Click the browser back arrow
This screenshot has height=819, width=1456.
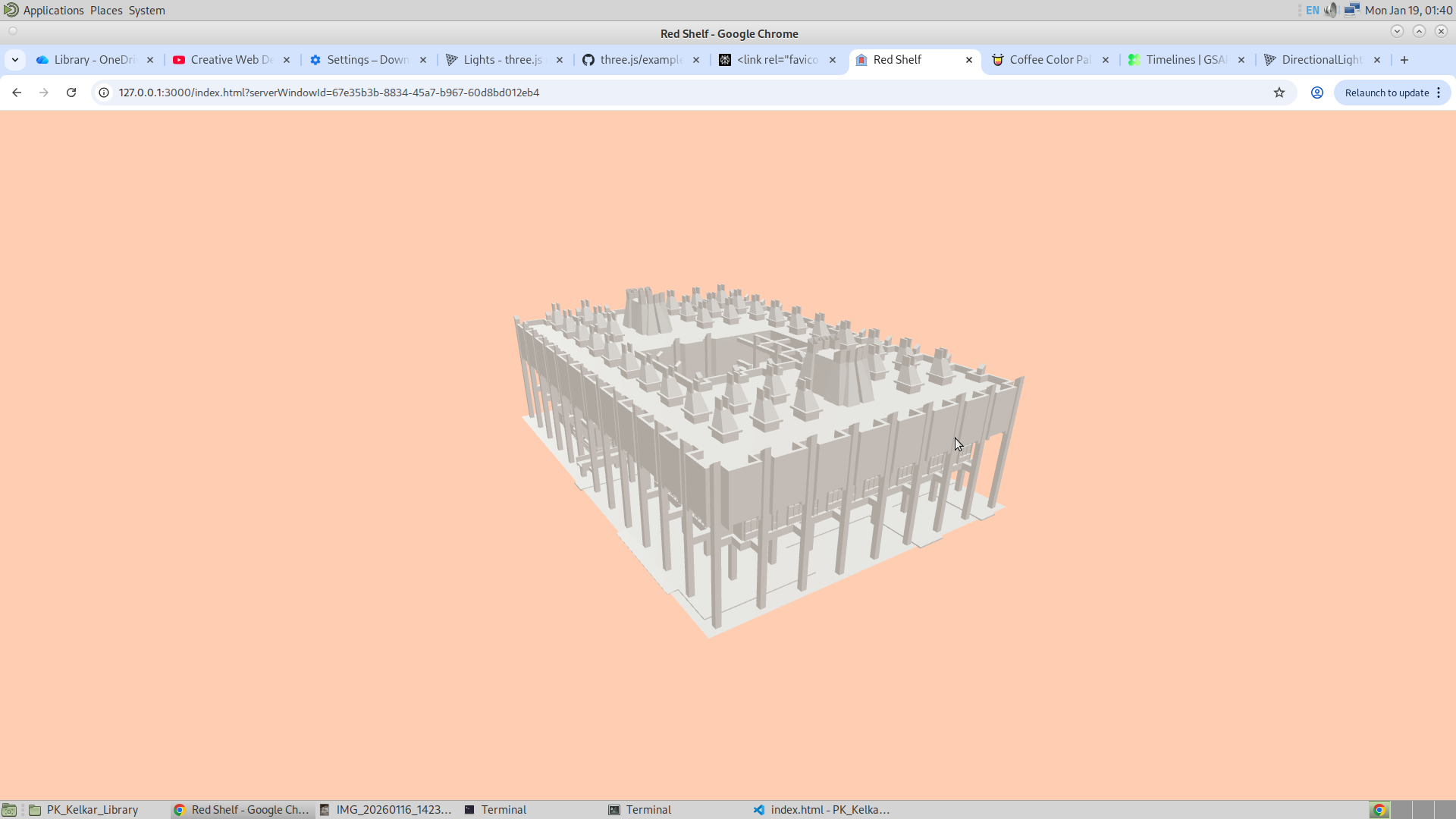tap(17, 93)
